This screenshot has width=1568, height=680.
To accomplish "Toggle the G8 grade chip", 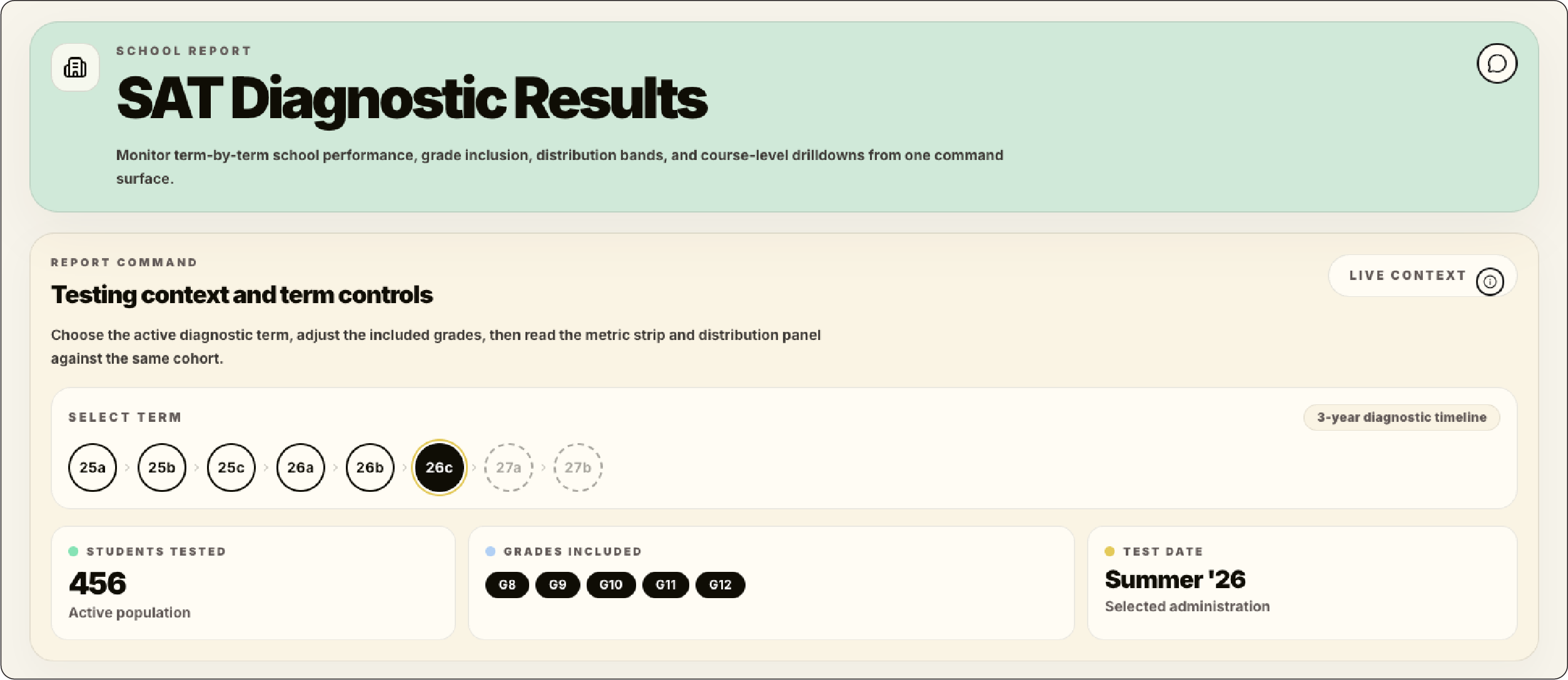I will point(507,585).
